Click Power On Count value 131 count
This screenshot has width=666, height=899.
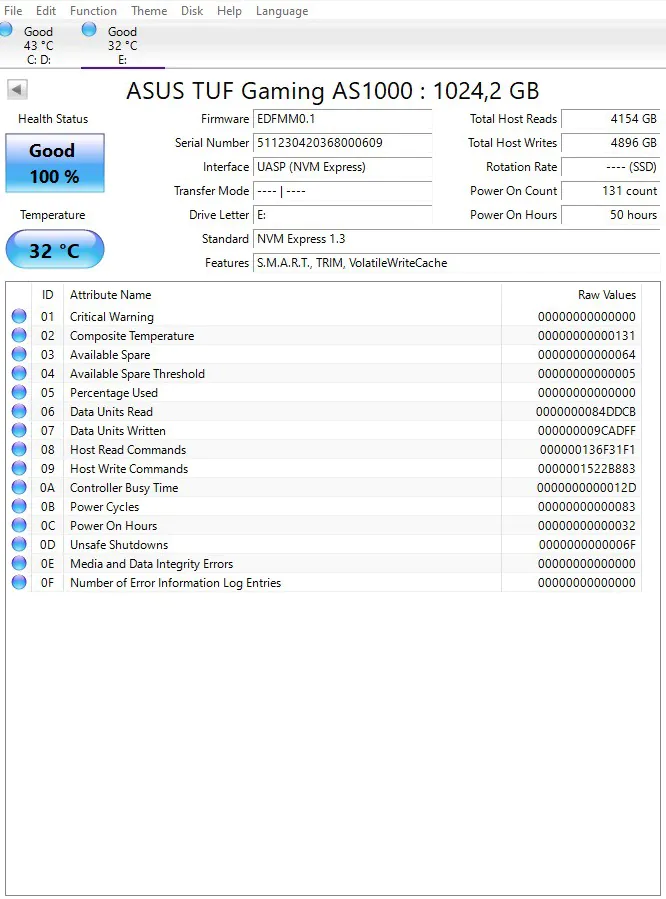click(610, 191)
